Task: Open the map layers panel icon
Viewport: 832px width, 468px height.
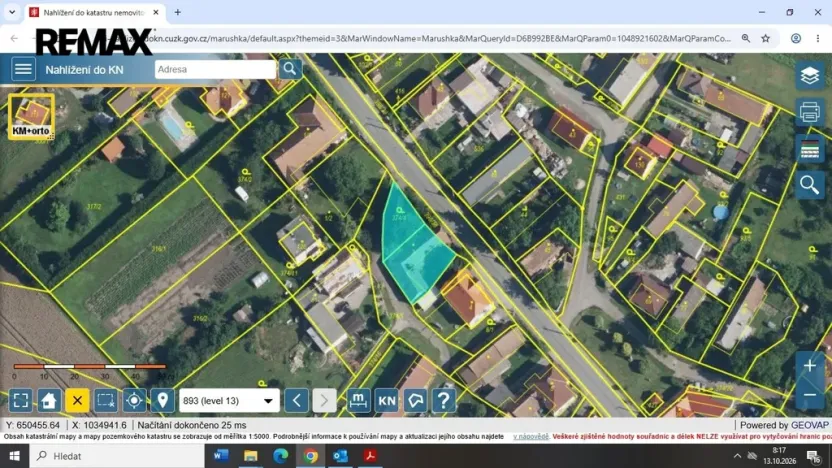Action: click(809, 76)
